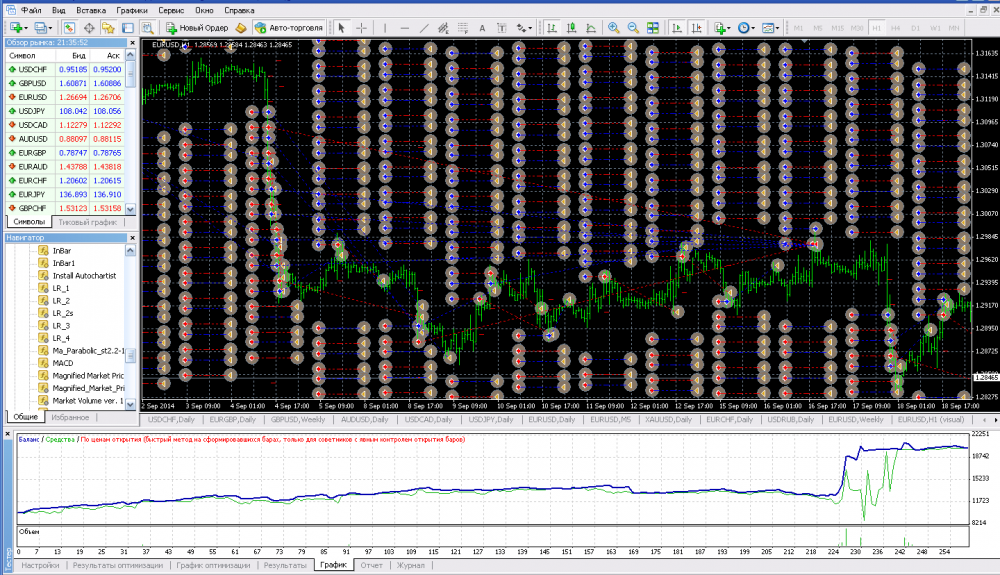Click the Новый Ордер button
Image resolution: width=1000 pixels, height=575 pixels.
[x=196, y=27]
